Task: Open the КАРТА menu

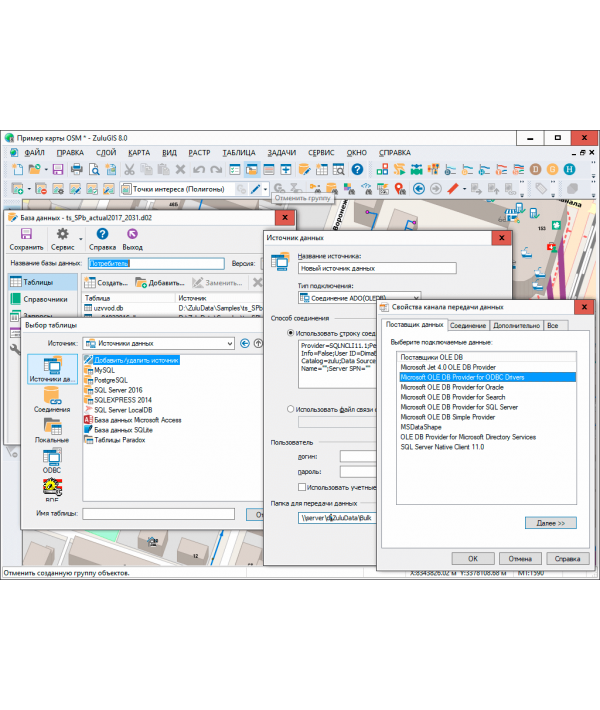Action: point(139,153)
